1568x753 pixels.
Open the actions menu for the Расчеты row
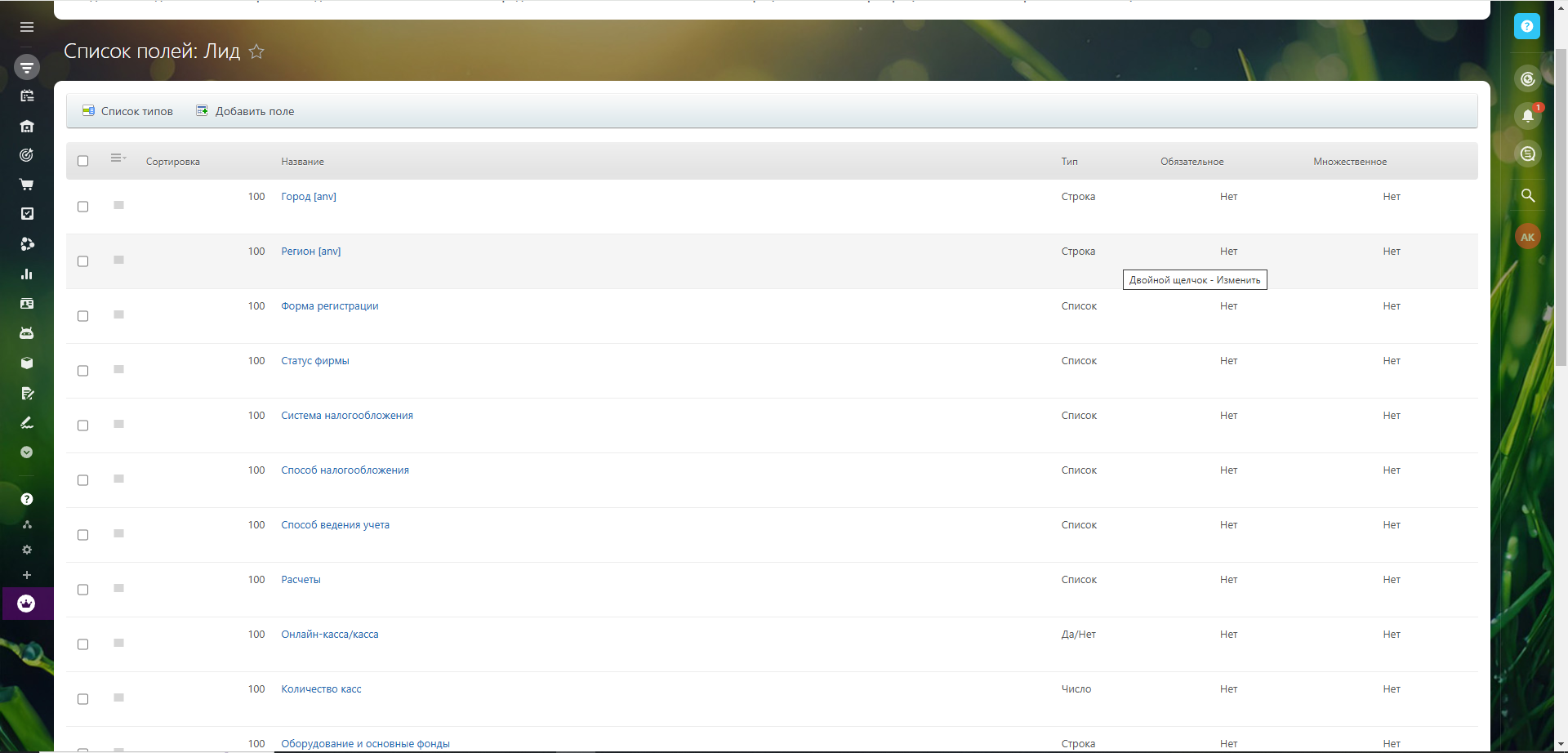click(118, 588)
